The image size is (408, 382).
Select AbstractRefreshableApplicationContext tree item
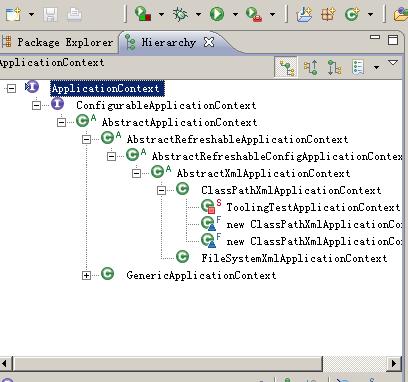(x=237, y=140)
